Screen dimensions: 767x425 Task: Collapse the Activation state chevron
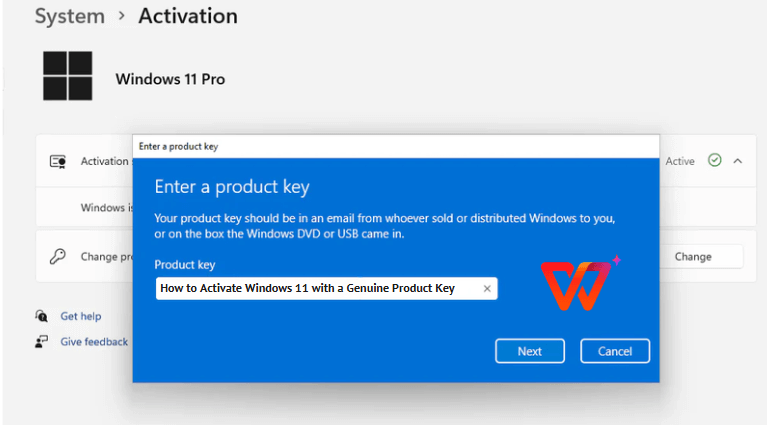pos(738,160)
